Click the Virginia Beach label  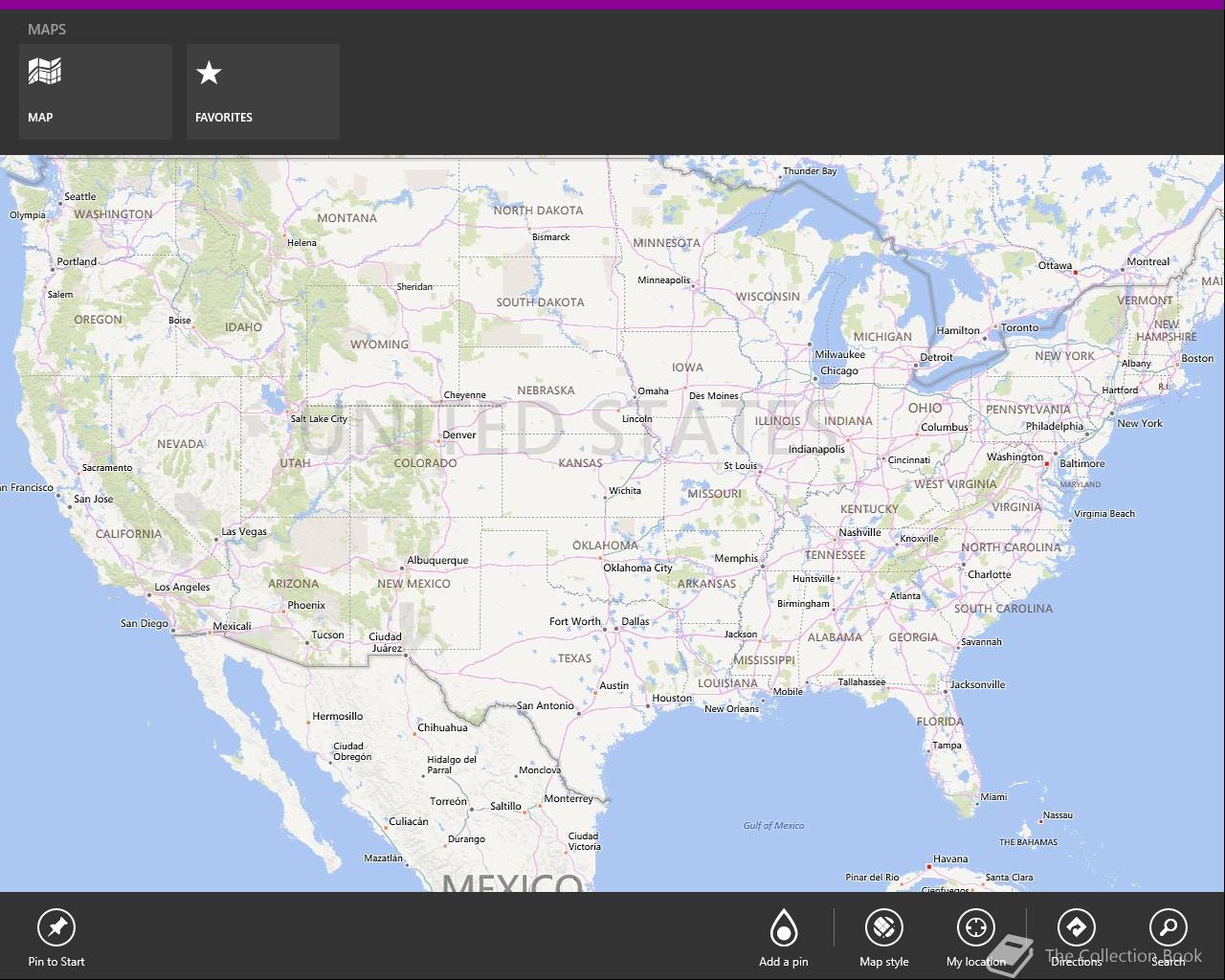1104,513
